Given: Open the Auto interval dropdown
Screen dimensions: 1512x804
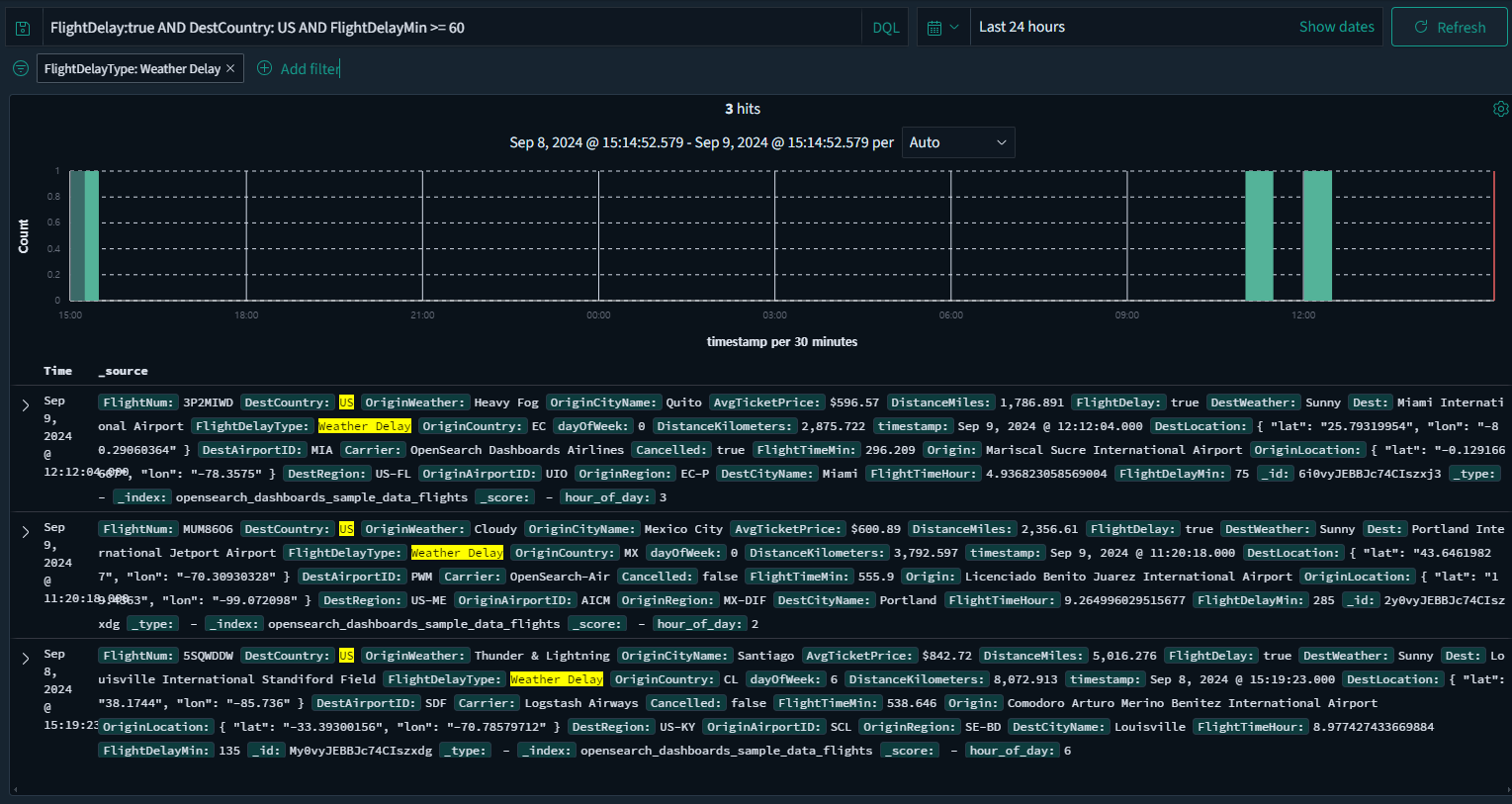Looking at the screenshot, I should coord(958,142).
